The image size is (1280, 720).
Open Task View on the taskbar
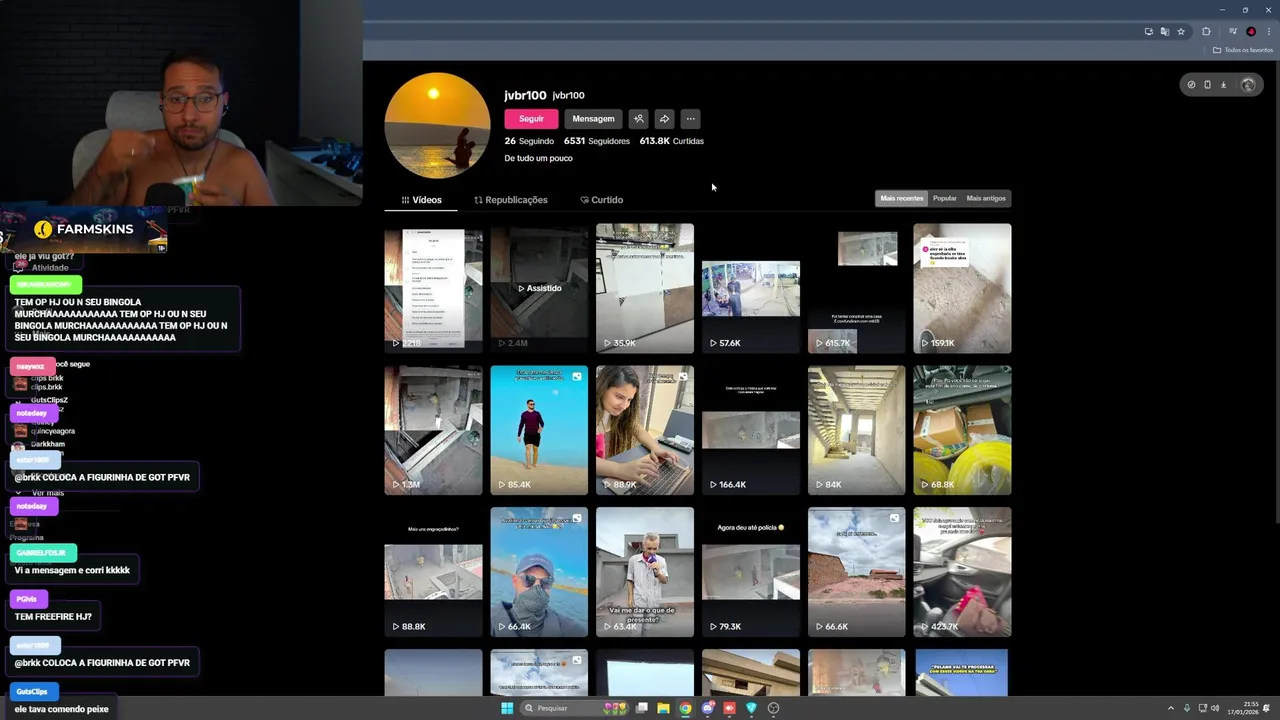[x=641, y=708]
